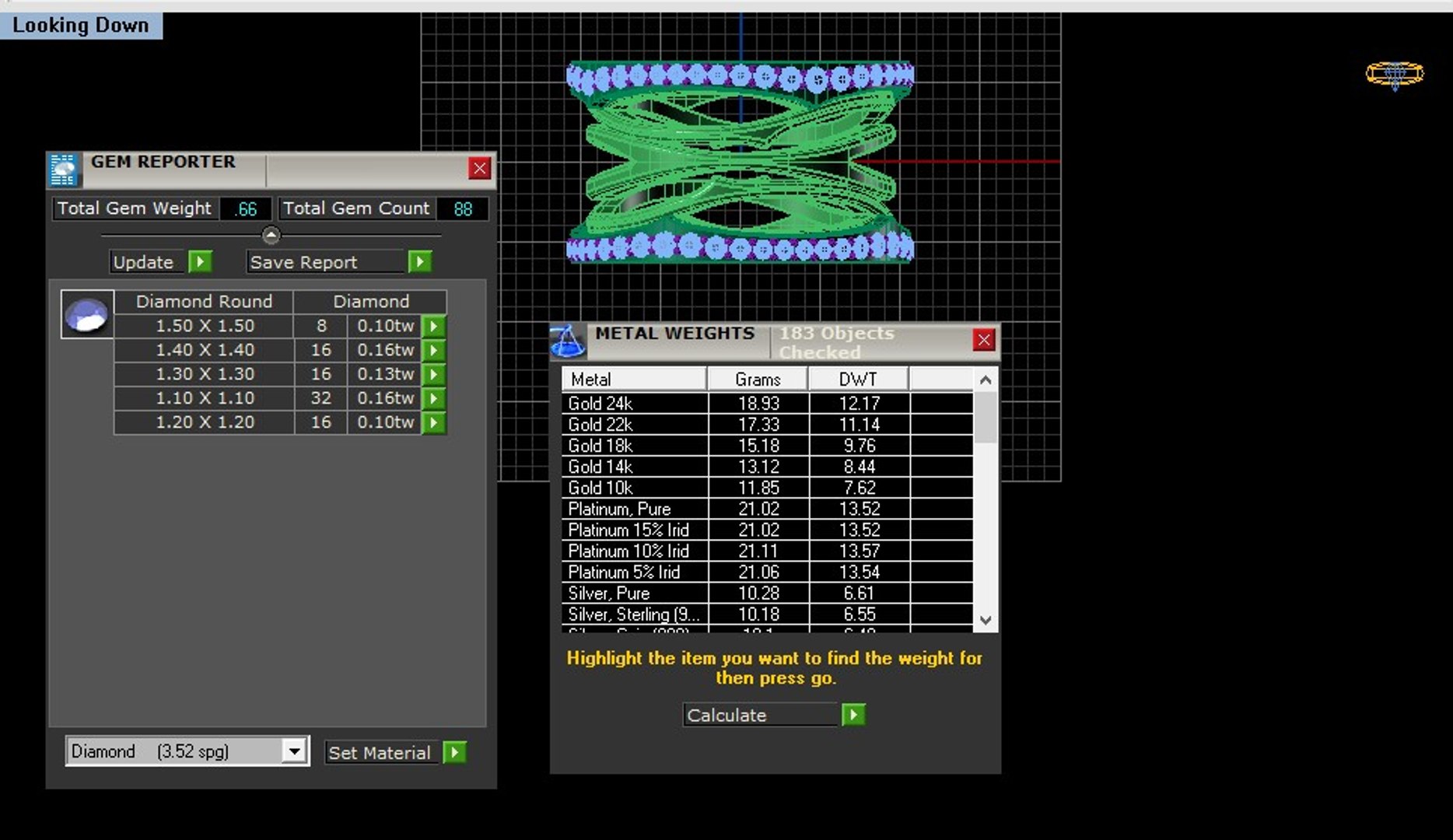Click the Looking Down view label

(81, 25)
